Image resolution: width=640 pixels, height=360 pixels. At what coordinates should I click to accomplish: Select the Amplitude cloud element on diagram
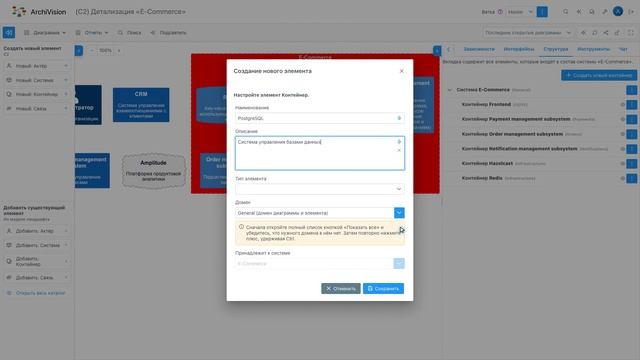(153, 171)
